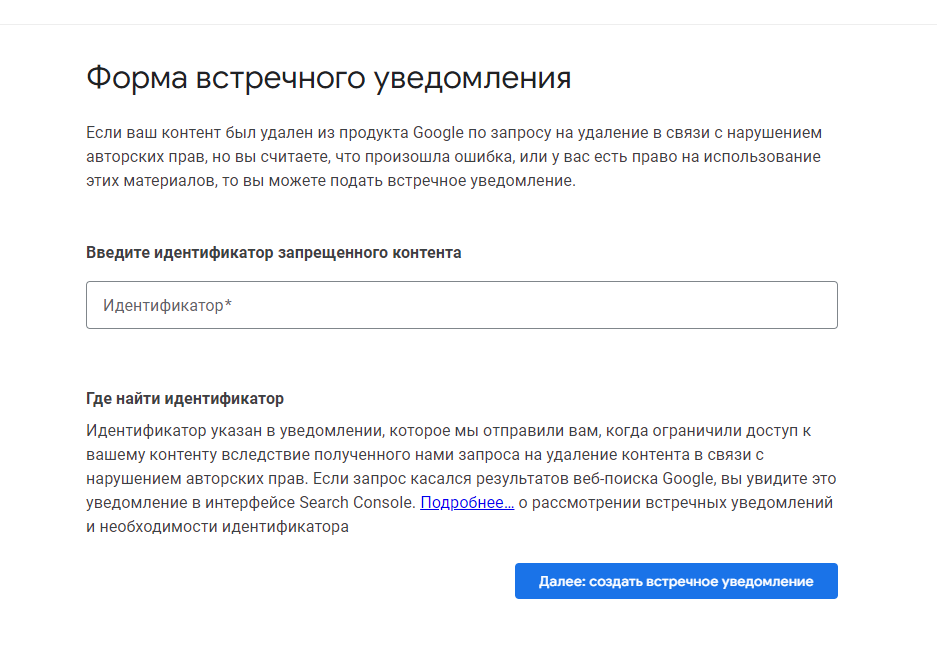937x655 pixels.
Task: Click the word Форма in the page title
Action: click(137, 78)
